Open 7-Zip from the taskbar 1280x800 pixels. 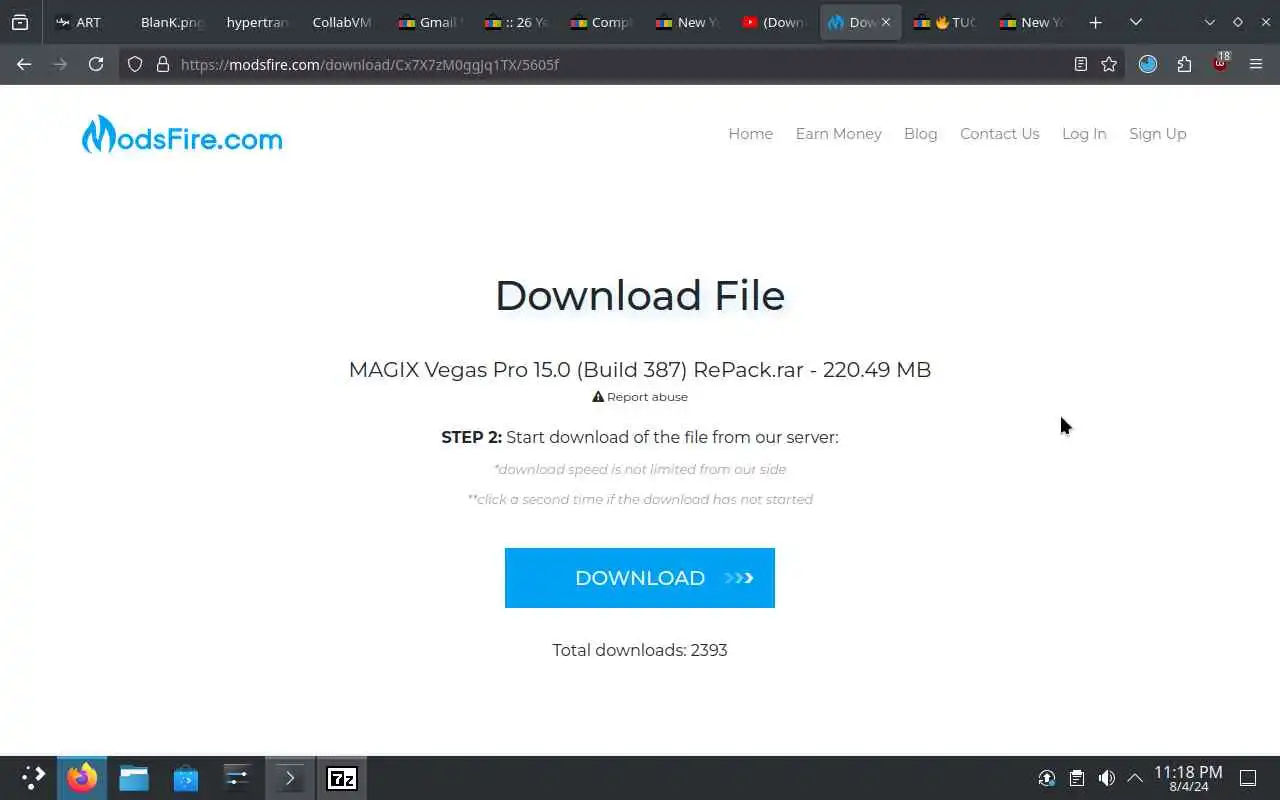[x=342, y=778]
